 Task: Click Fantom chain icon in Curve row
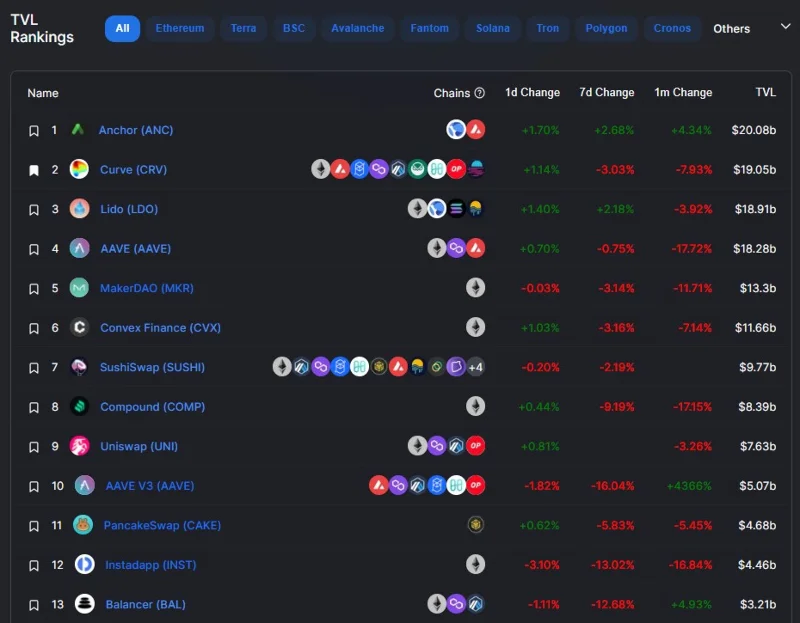(x=359, y=169)
